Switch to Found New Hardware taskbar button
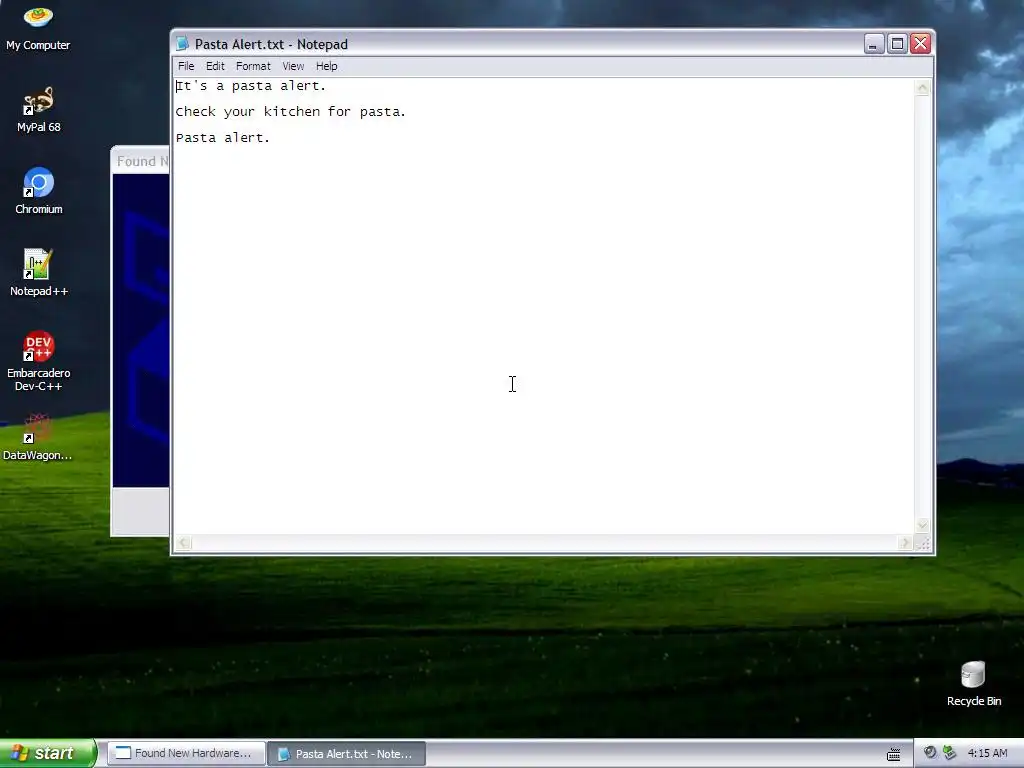 (186, 753)
